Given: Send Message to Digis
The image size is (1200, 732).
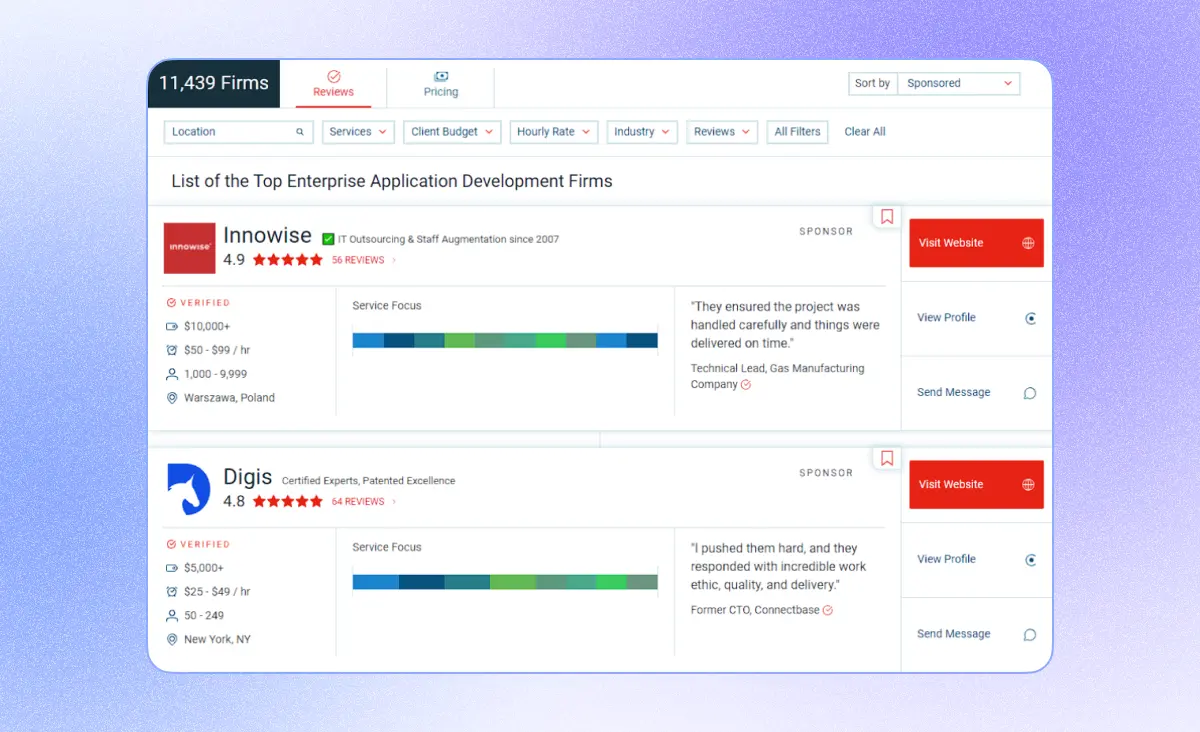Looking at the screenshot, I should click(954, 634).
